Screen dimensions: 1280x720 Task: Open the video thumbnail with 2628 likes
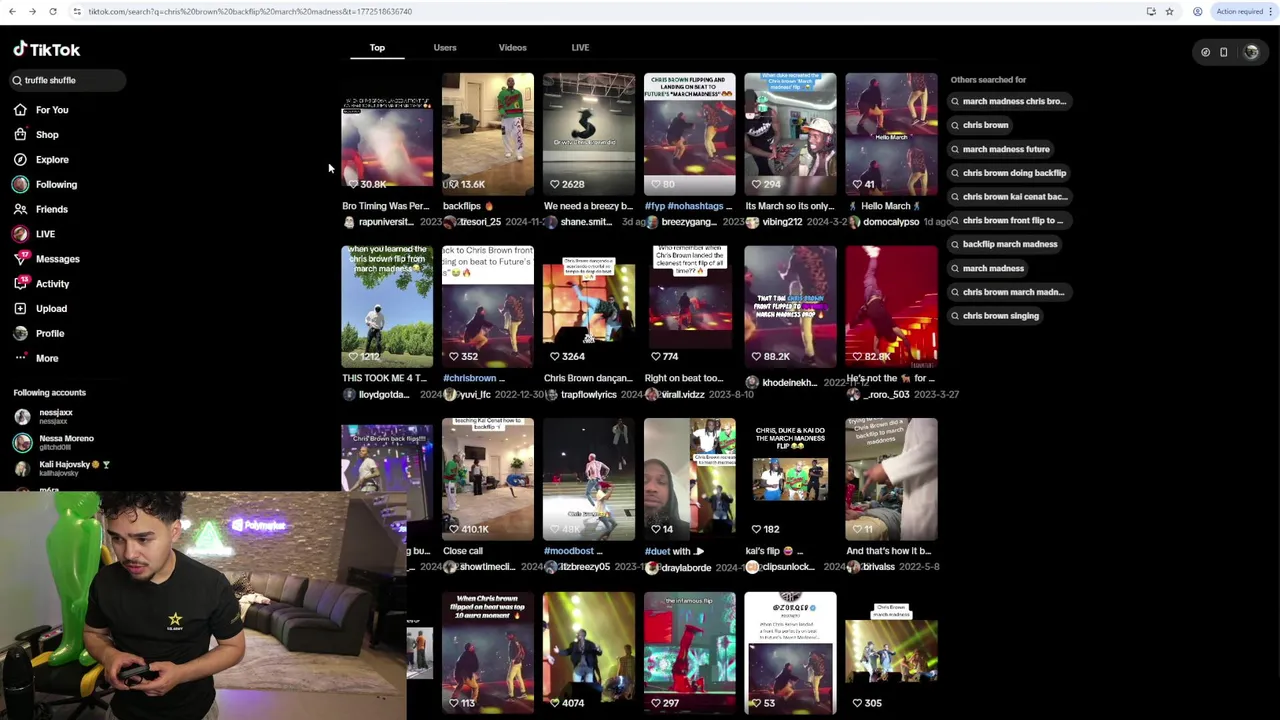click(588, 135)
